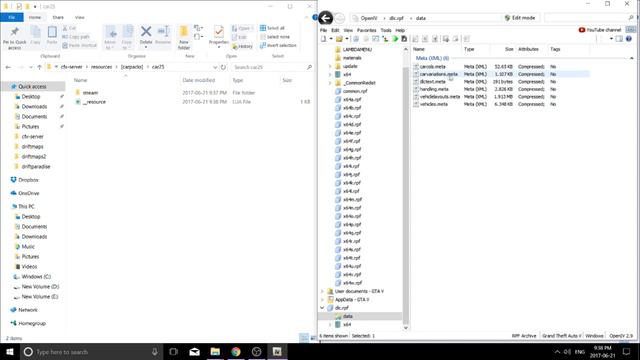Click the open folder icon in OpenIV toolbar
The width and height of the screenshot is (640, 360).
point(339,39)
